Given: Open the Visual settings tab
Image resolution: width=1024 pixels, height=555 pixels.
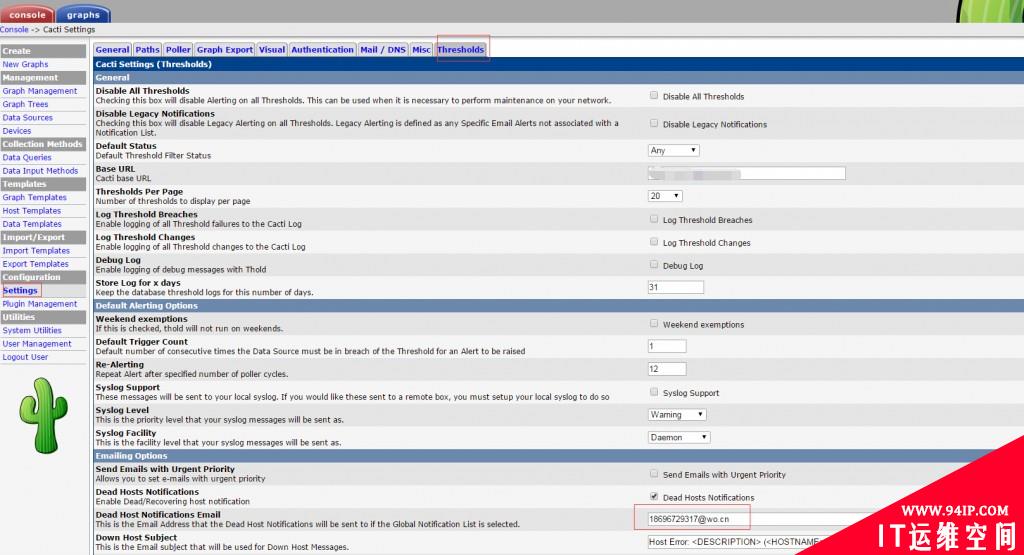Looking at the screenshot, I should (272, 50).
